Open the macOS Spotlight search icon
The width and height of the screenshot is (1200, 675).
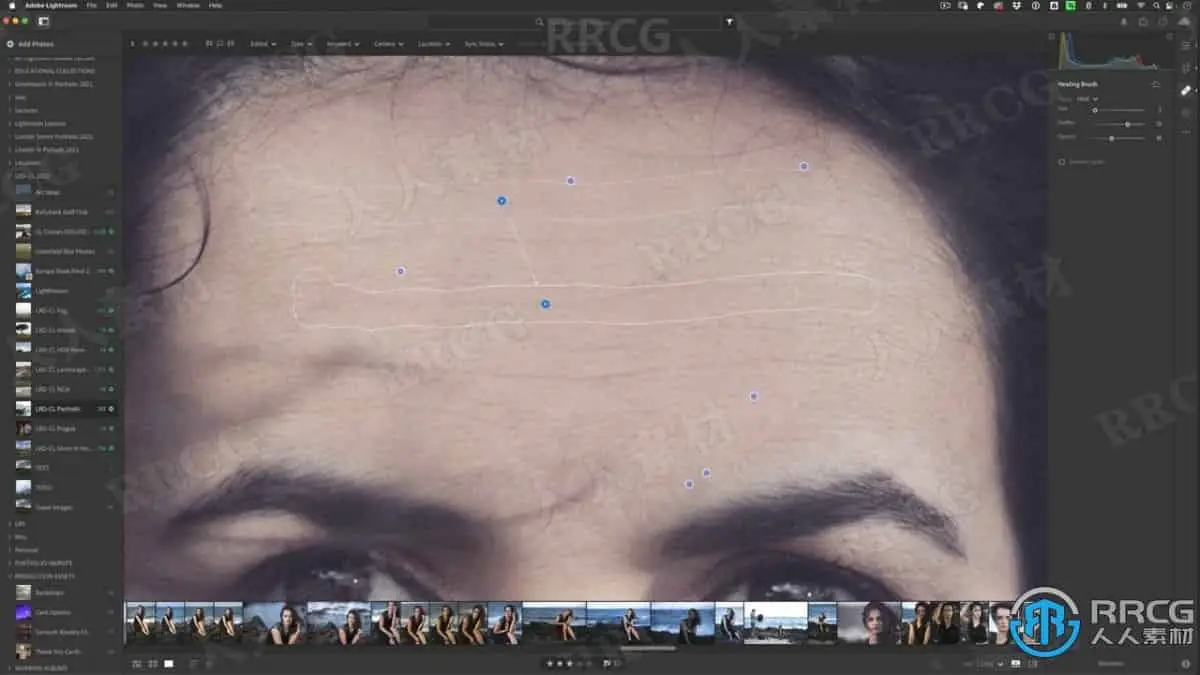(x=1155, y=5)
